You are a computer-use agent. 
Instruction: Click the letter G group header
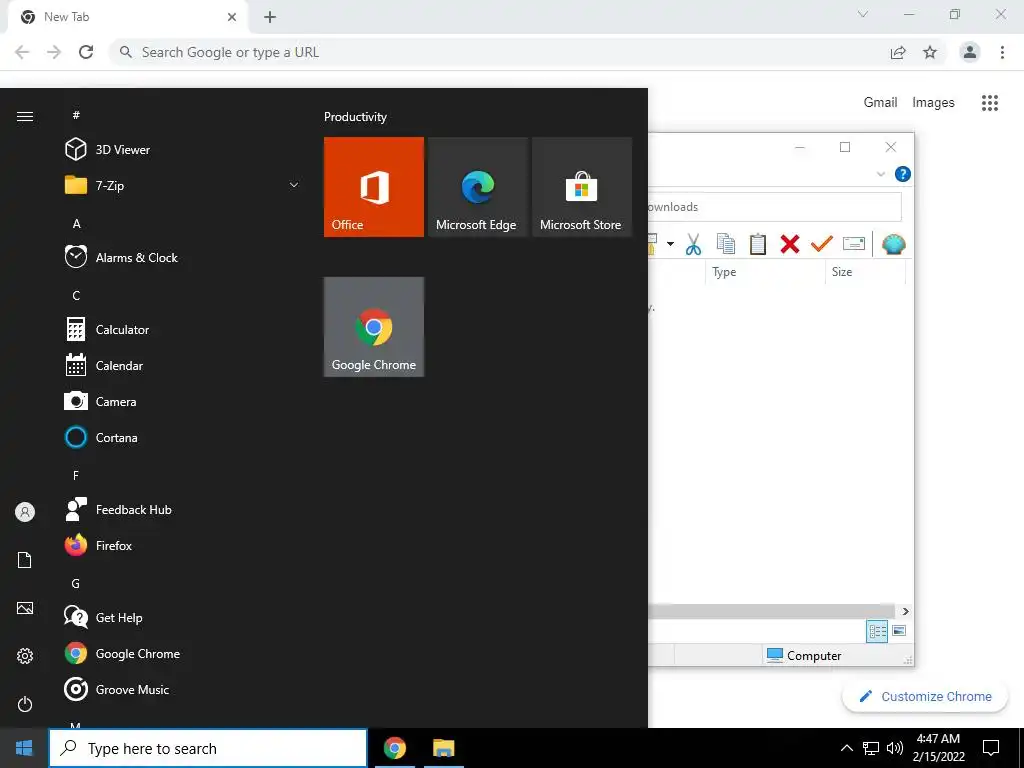tap(76, 584)
